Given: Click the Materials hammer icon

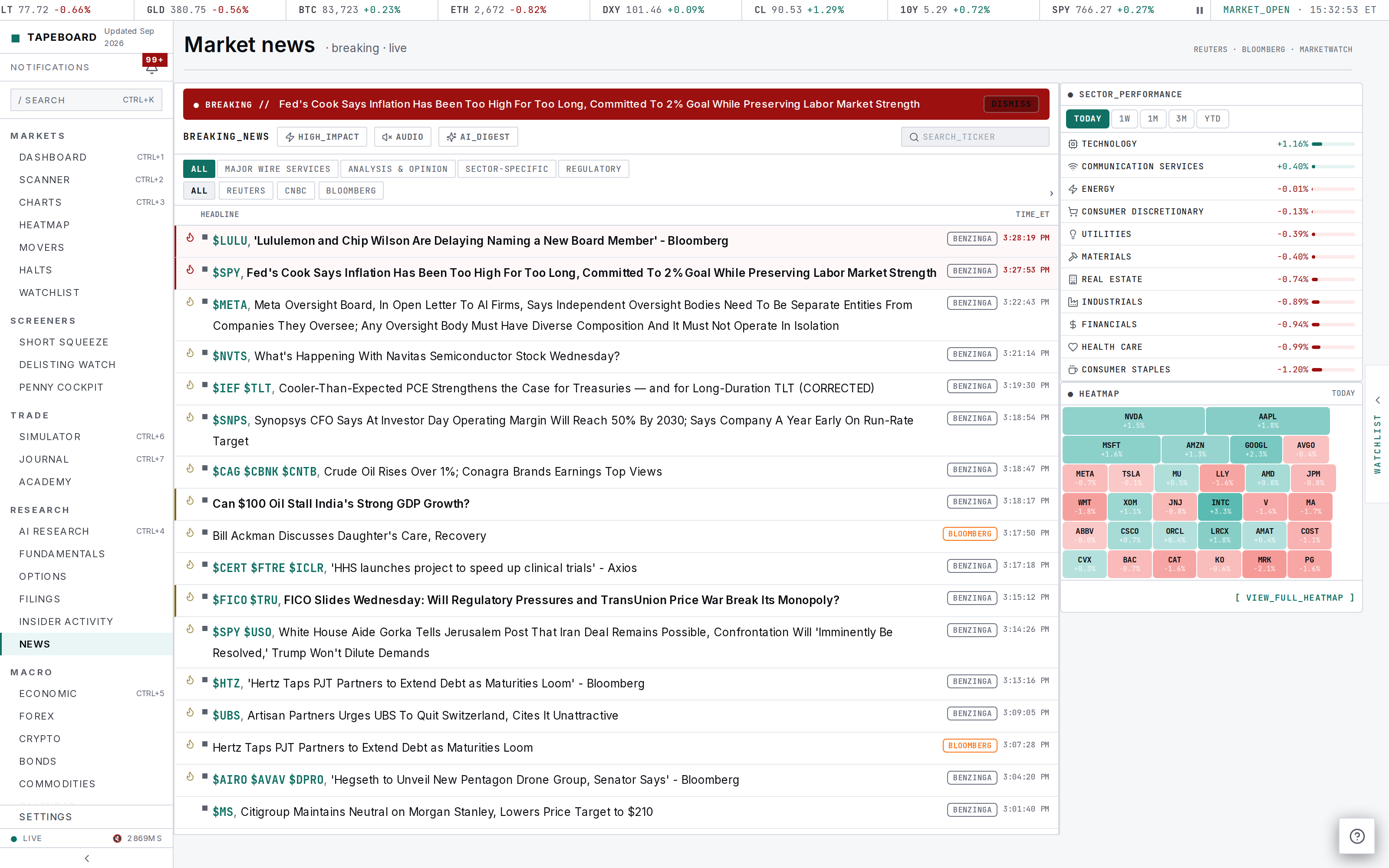Looking at the screenshot, I should coord(1073,256).
